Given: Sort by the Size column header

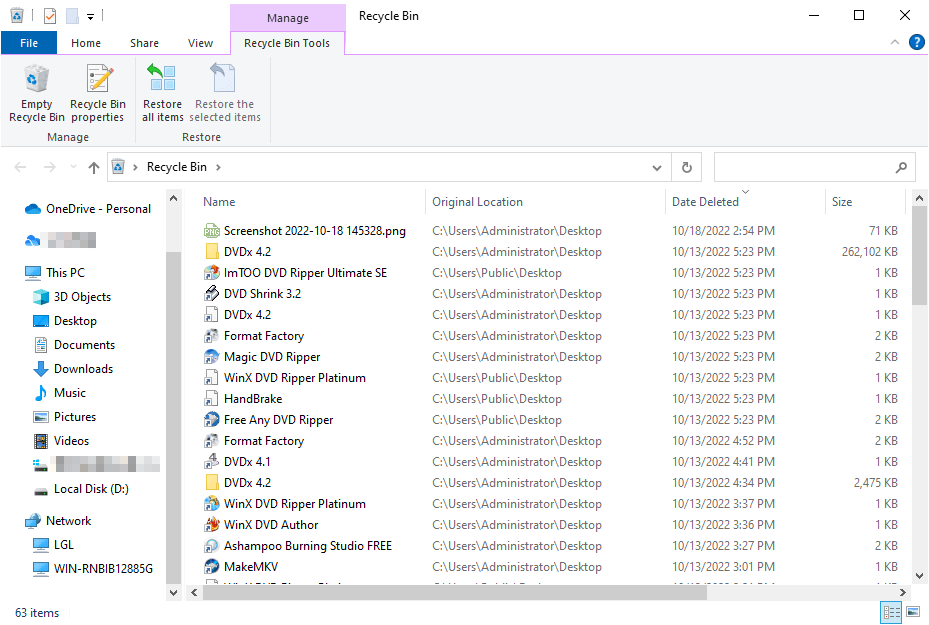Looking at the screenshot, I should click(x=842, y=202).
